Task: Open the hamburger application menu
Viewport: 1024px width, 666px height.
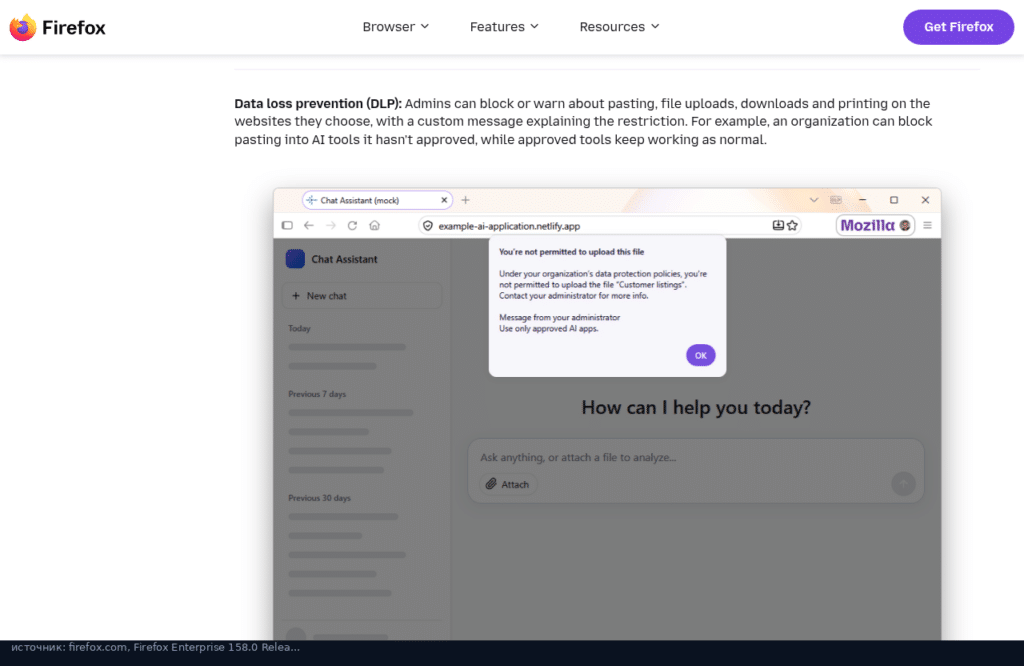Action: 927,225
